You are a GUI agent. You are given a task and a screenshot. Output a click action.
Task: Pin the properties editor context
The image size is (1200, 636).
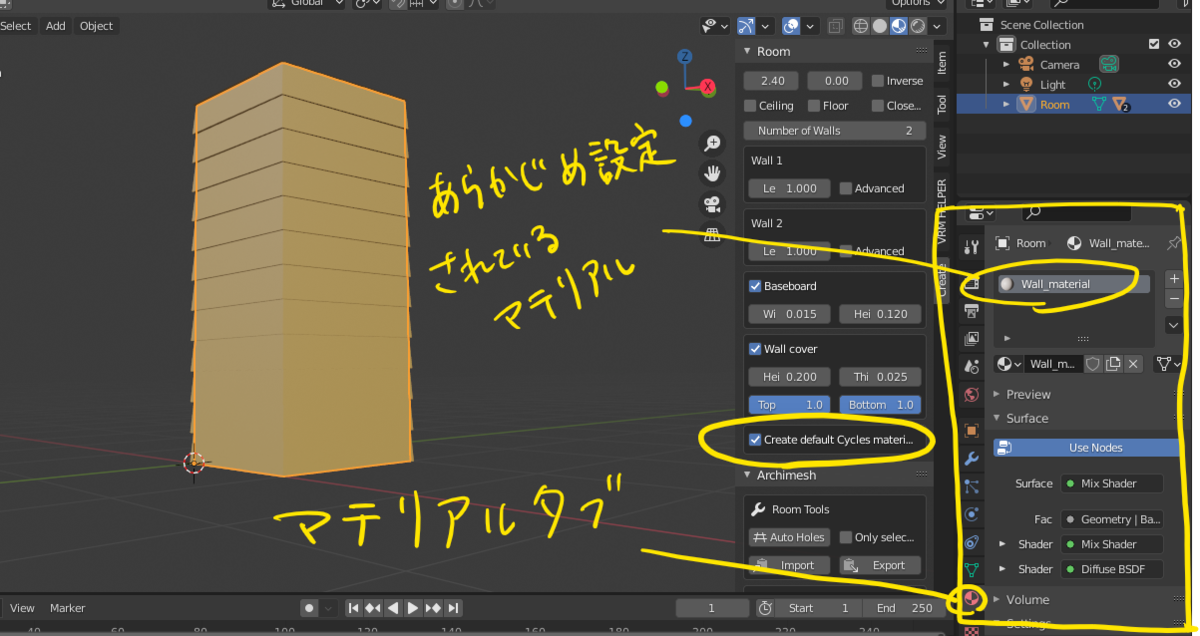[1173, 243]
